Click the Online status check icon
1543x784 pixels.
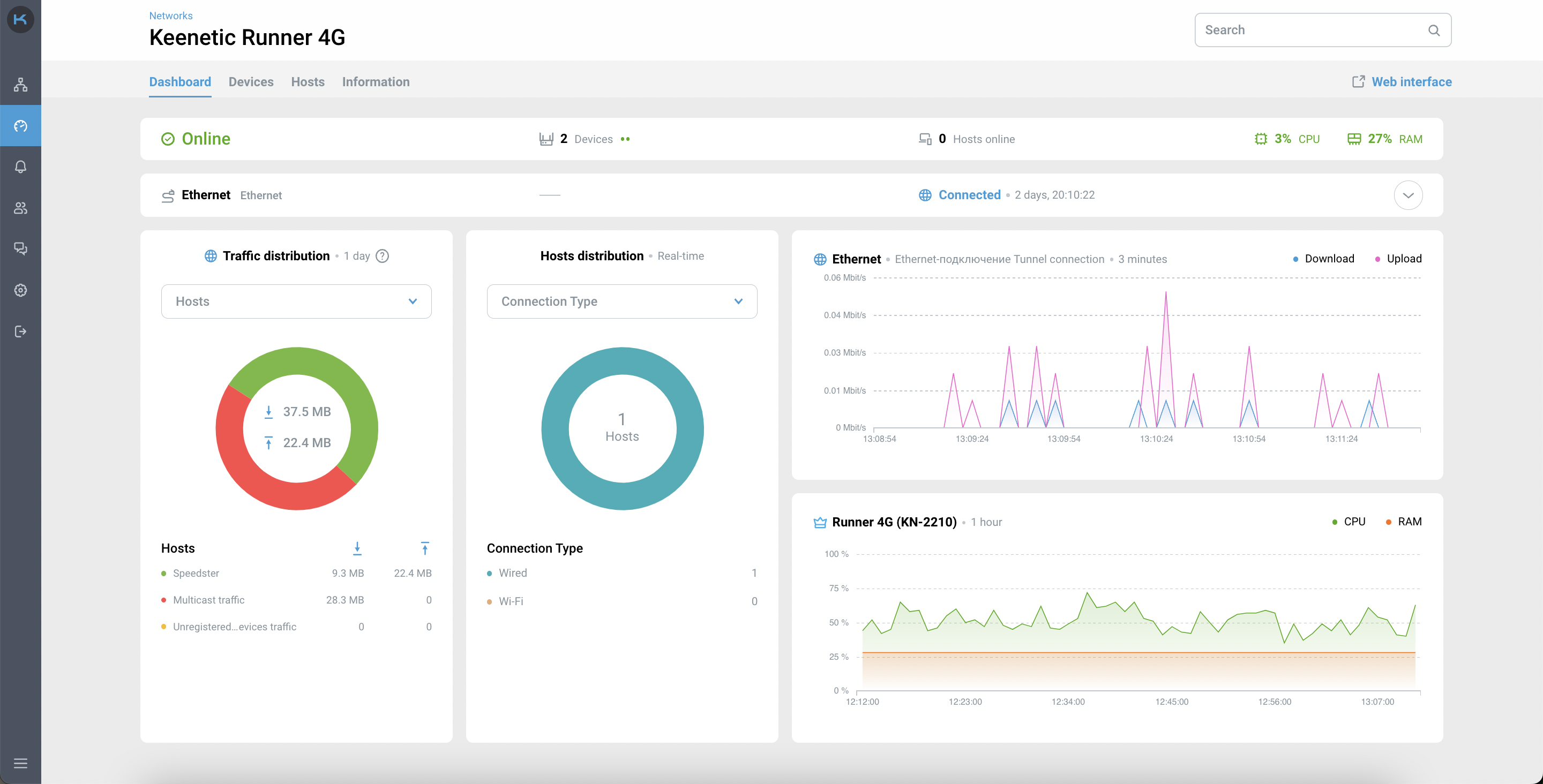pyautogui.click(x=168, y=139)
